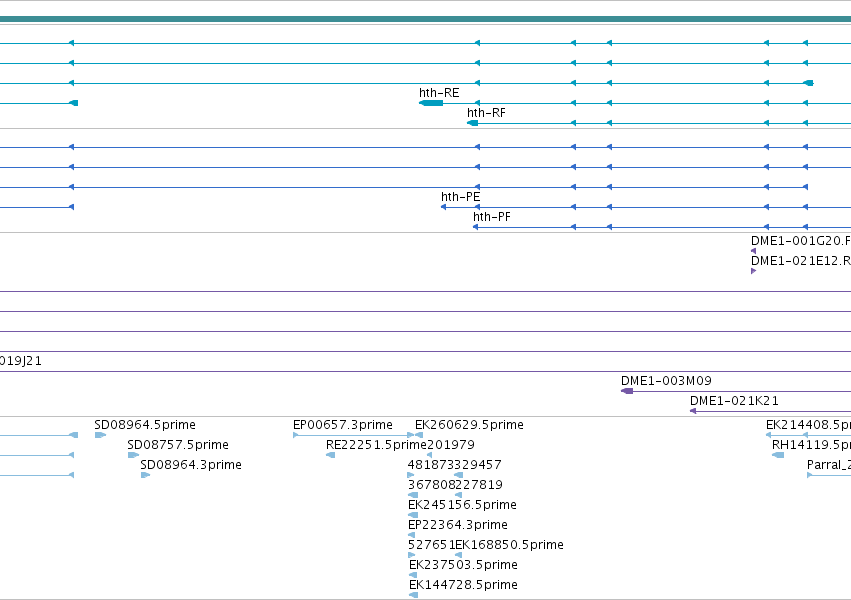Select the clone label ending in 019J21
The image size is (851, 600).
click(x=21, y=361)
